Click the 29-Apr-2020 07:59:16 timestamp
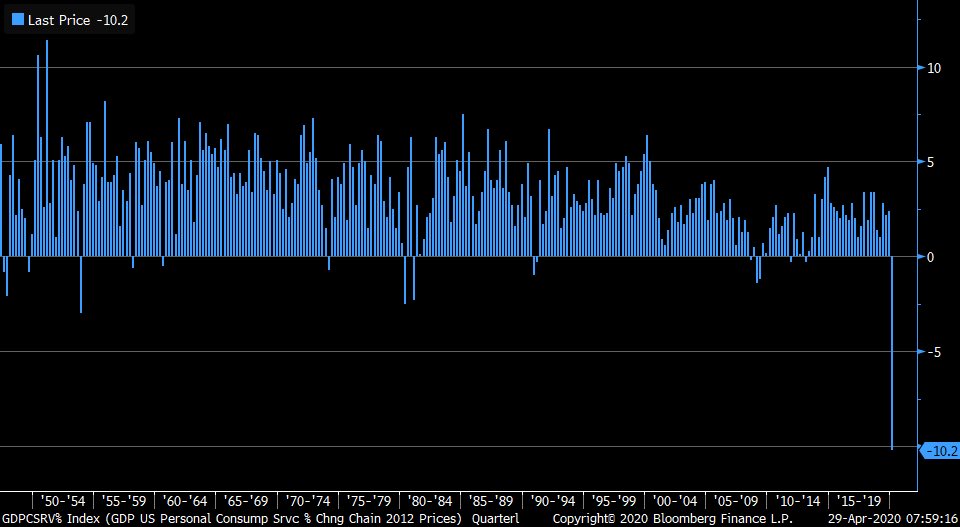The height and width of the screenshot is (527, 960). tap(893, 518)
